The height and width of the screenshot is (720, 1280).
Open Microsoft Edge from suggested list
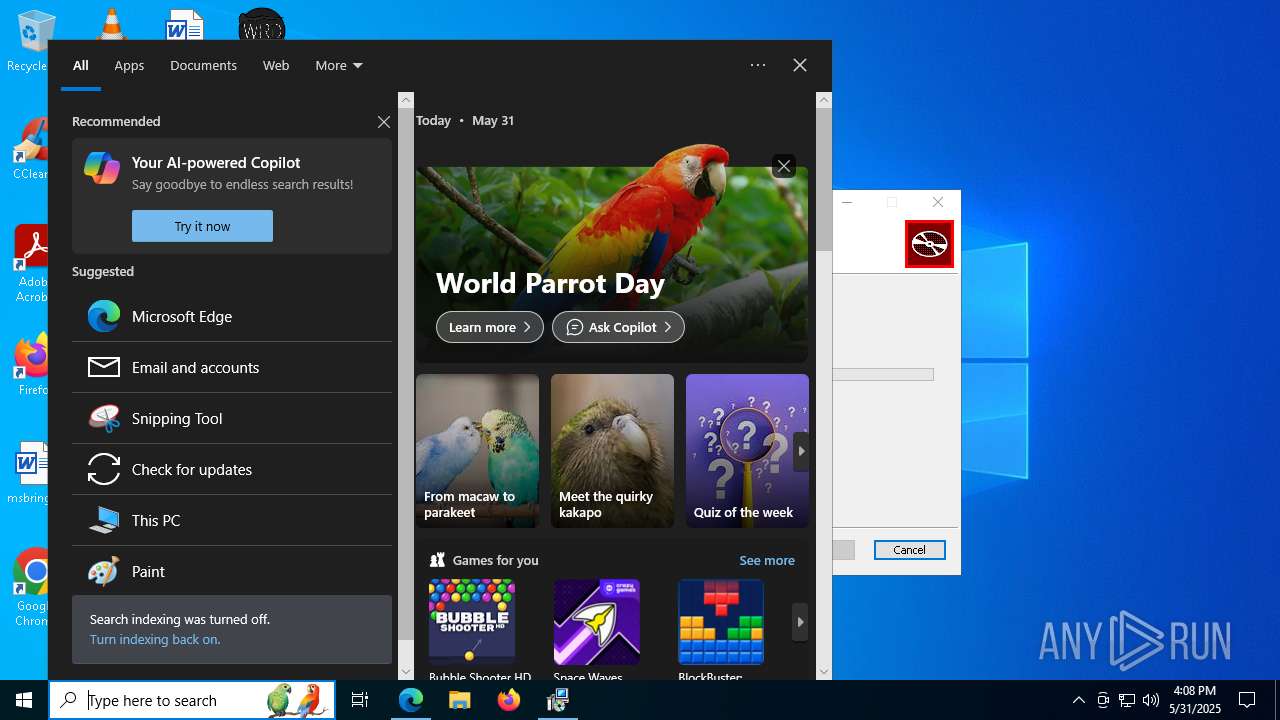(232, 316)
